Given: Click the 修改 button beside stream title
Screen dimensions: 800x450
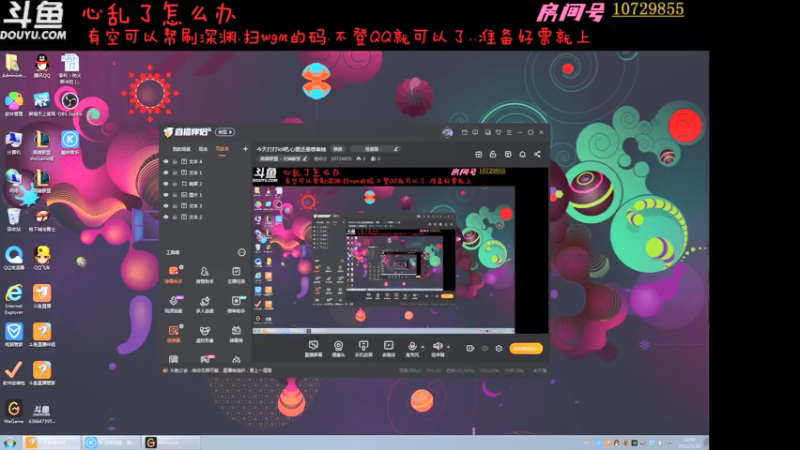Looking at the screenshot, I should tap(338, 149).
